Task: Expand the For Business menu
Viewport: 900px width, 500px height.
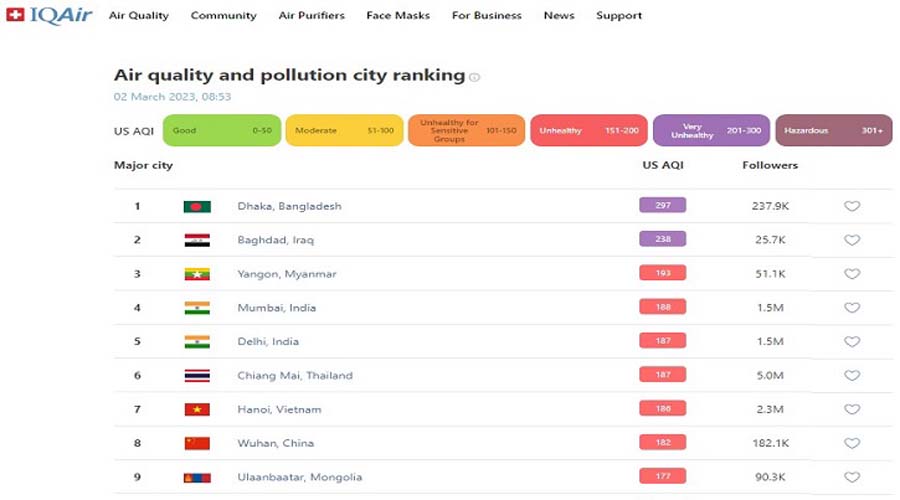Action: [x=486, y=16]
